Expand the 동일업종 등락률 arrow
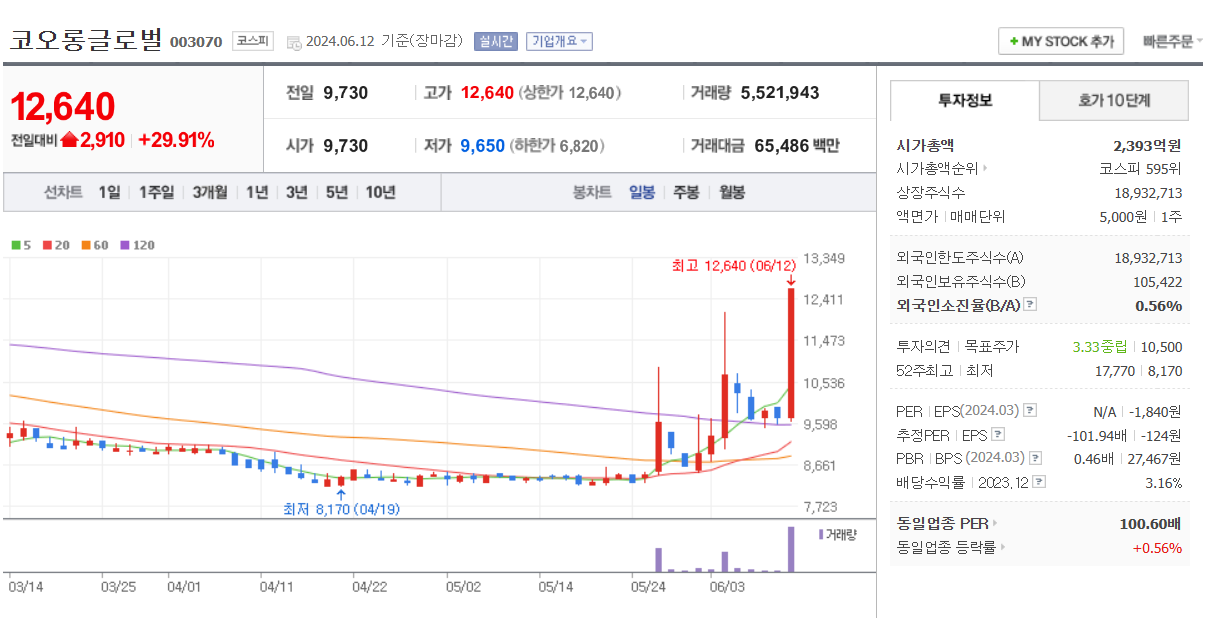The height and width of the screenshot is (618, 1206). pyautogui.click(x=1003, y=547)
